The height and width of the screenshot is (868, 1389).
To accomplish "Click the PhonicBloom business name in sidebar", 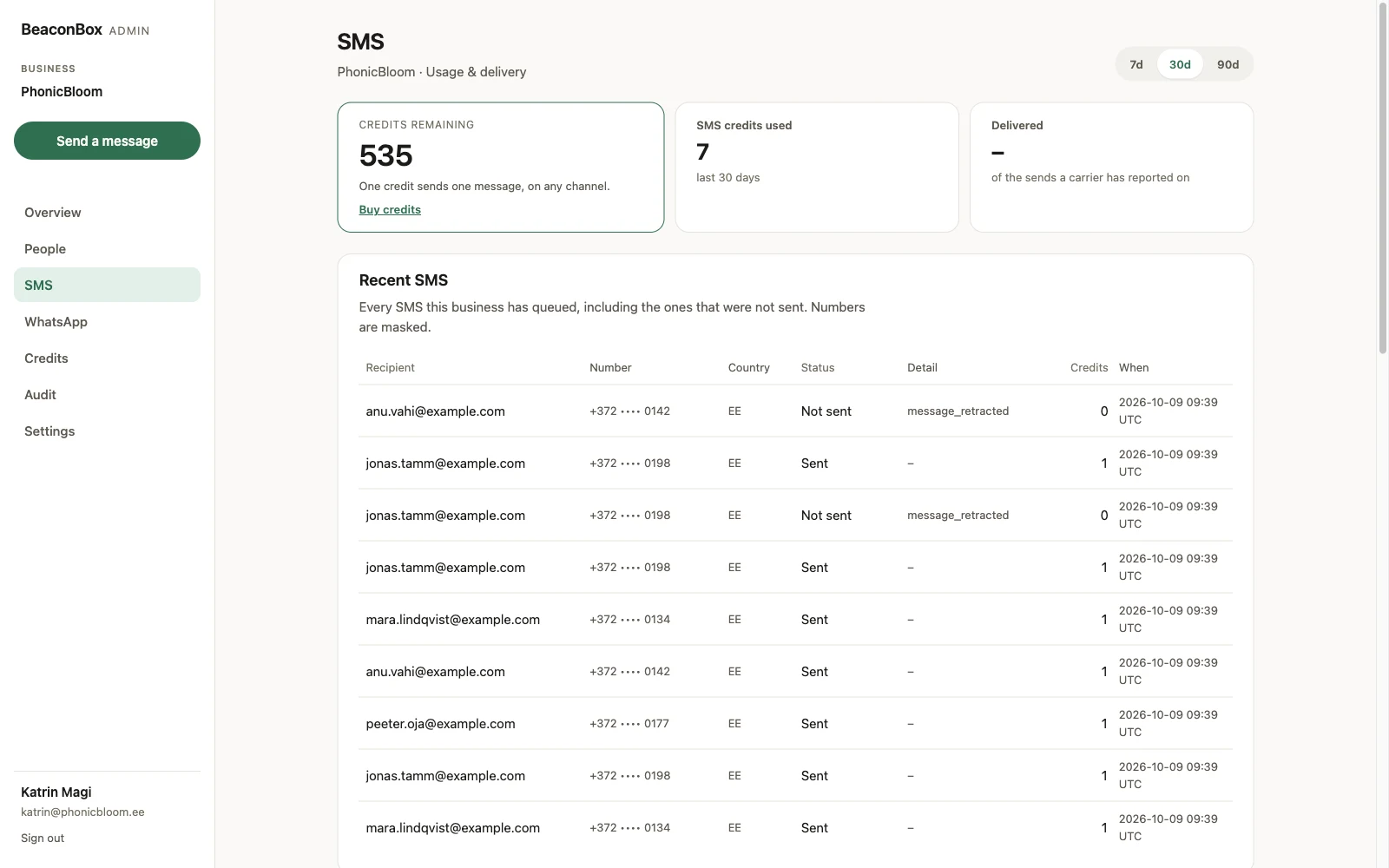I will point(62,92).
